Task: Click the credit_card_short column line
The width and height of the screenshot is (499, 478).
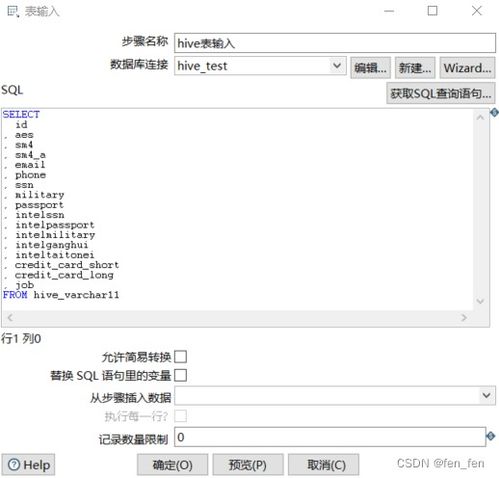Action: point(67,265)
